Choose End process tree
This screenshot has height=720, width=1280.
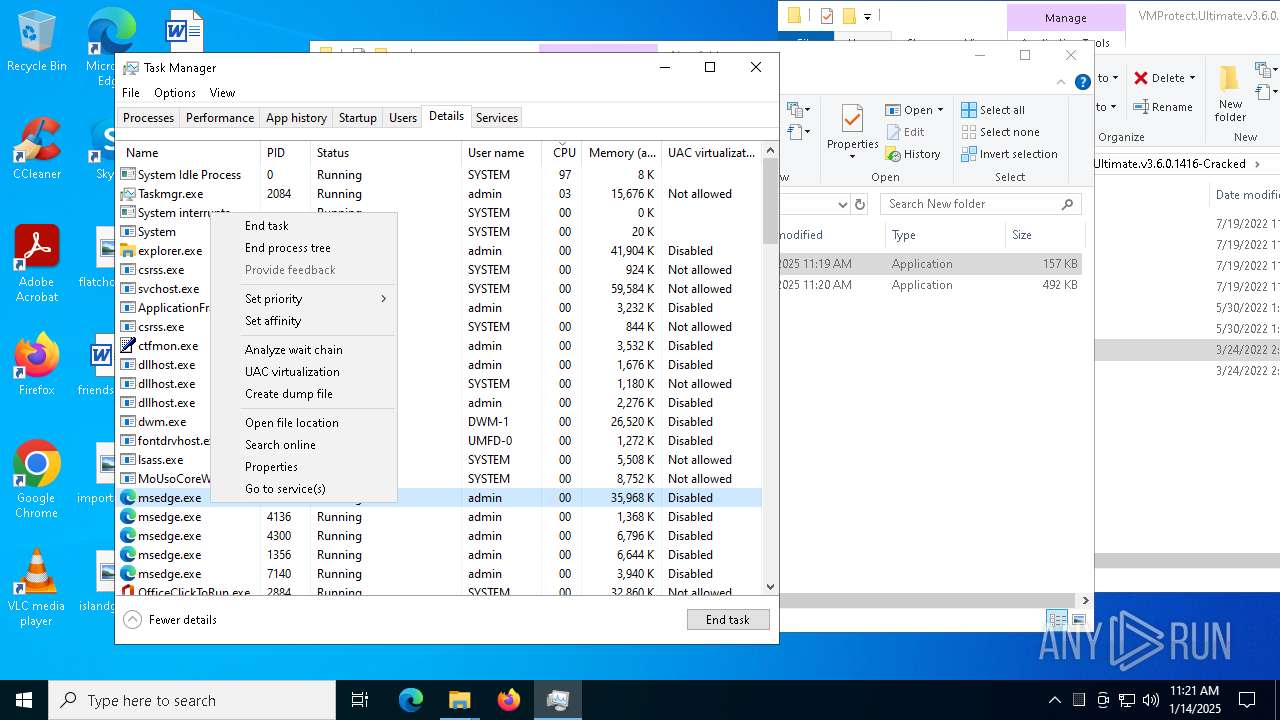(288, 248)
